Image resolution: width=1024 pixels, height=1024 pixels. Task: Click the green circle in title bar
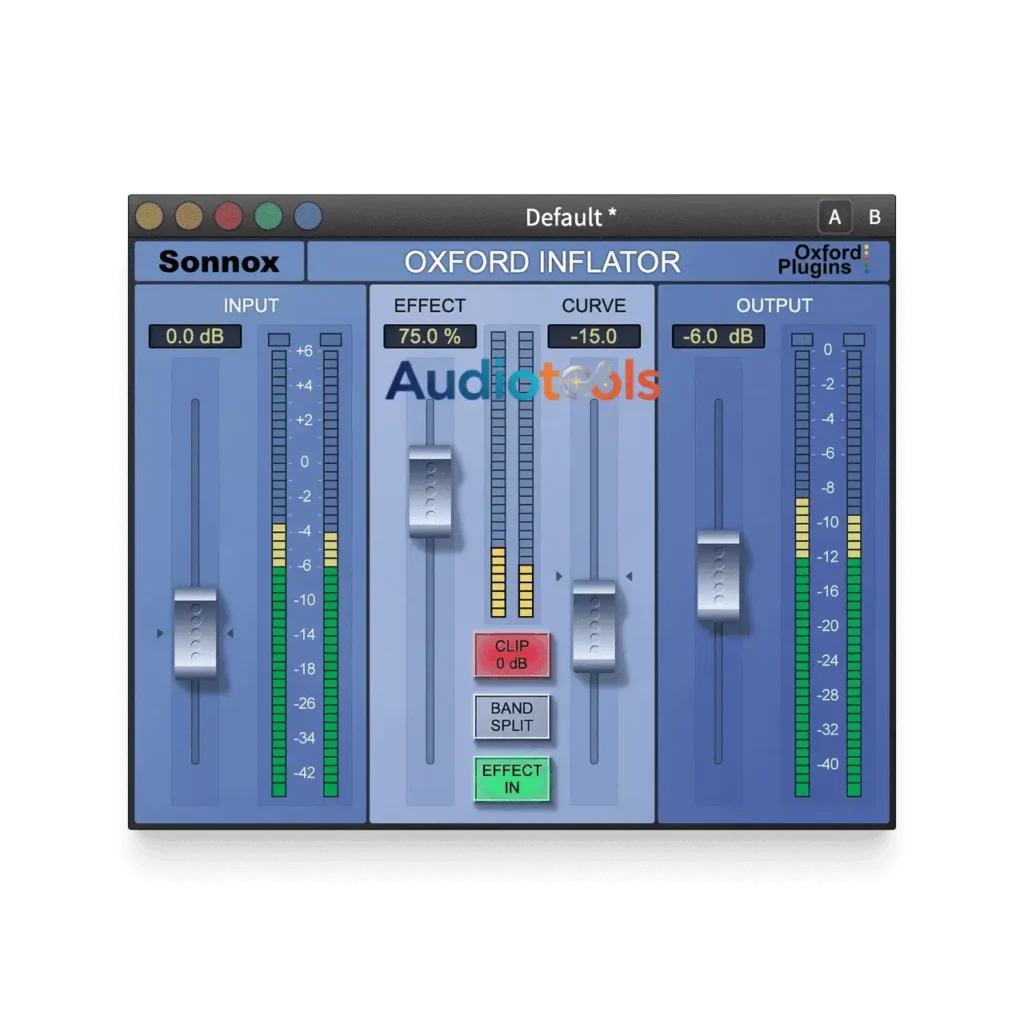(x=268, y=216)
